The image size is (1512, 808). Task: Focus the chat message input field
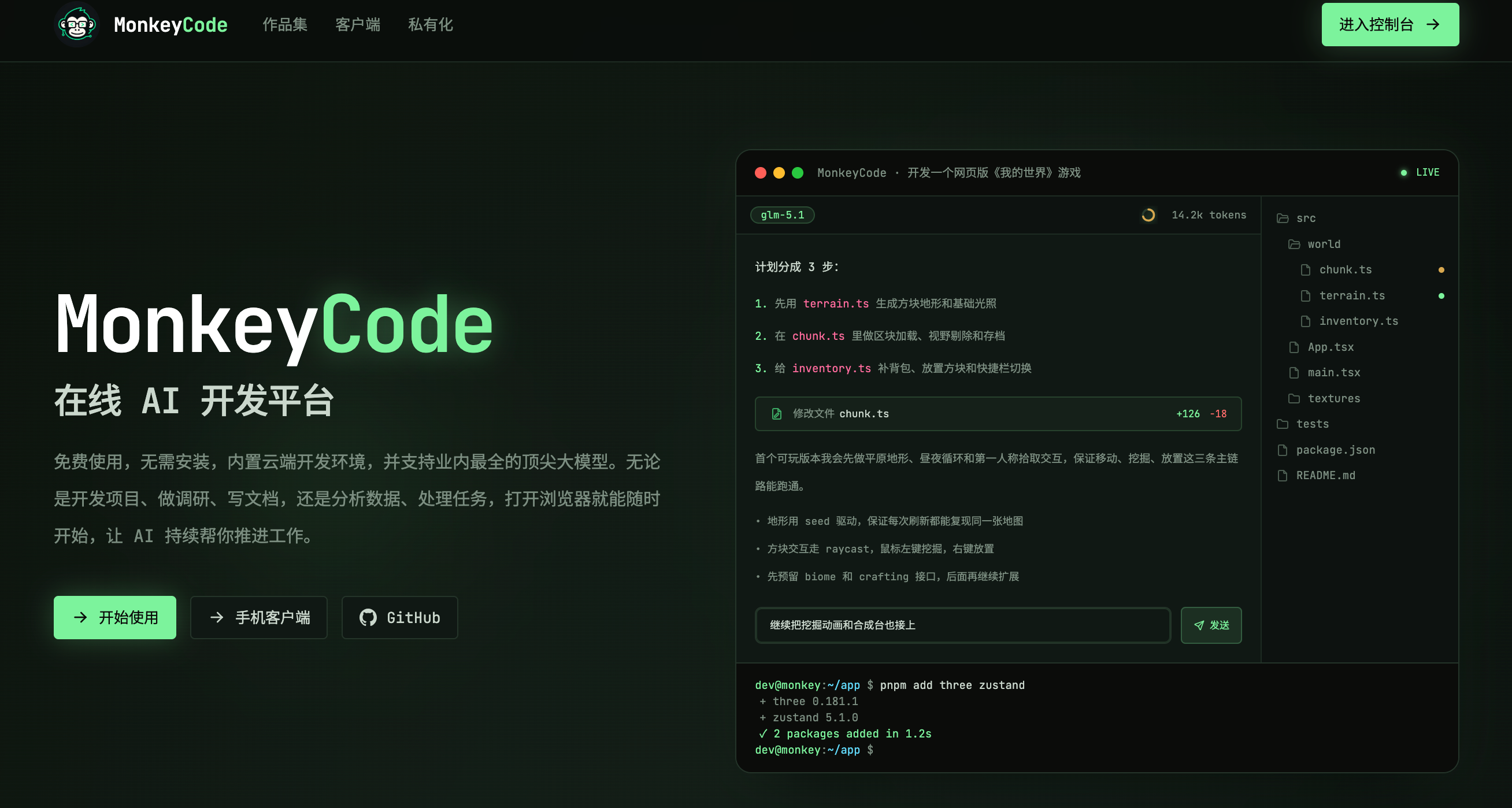point(962,625)
